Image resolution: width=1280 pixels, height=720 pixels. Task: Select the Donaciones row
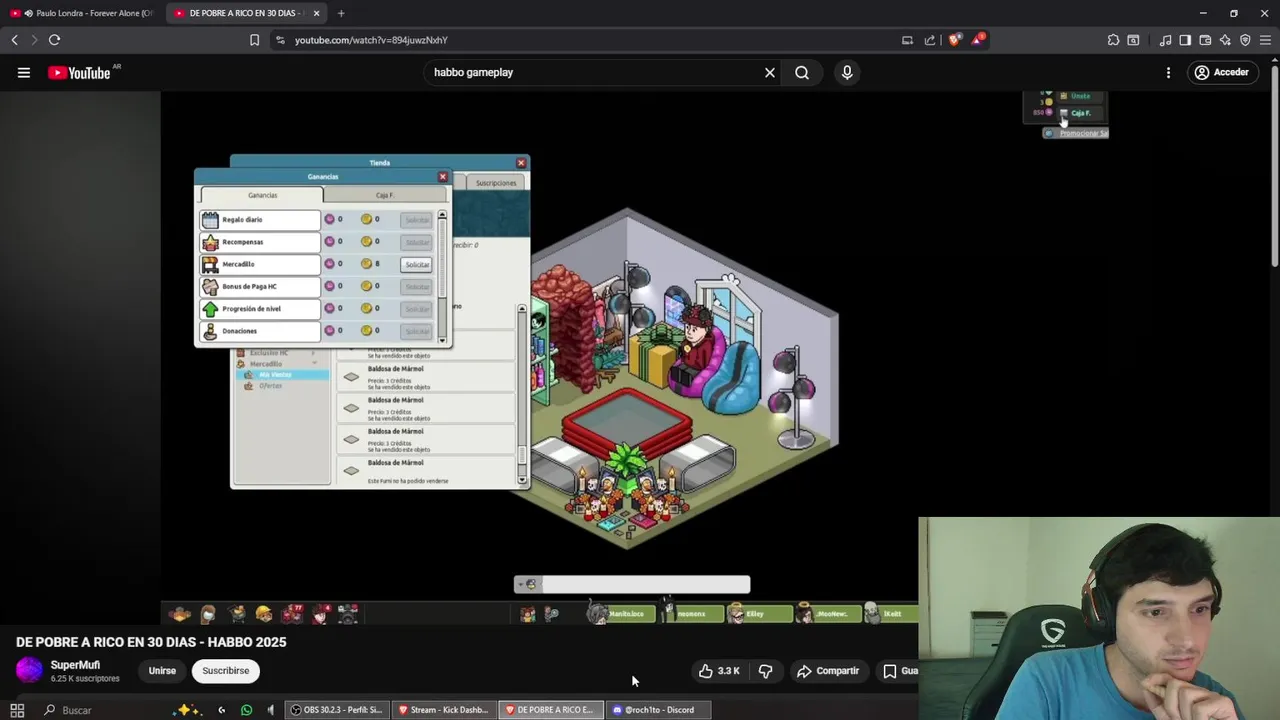pyautogui.click(x=260, y=330)
